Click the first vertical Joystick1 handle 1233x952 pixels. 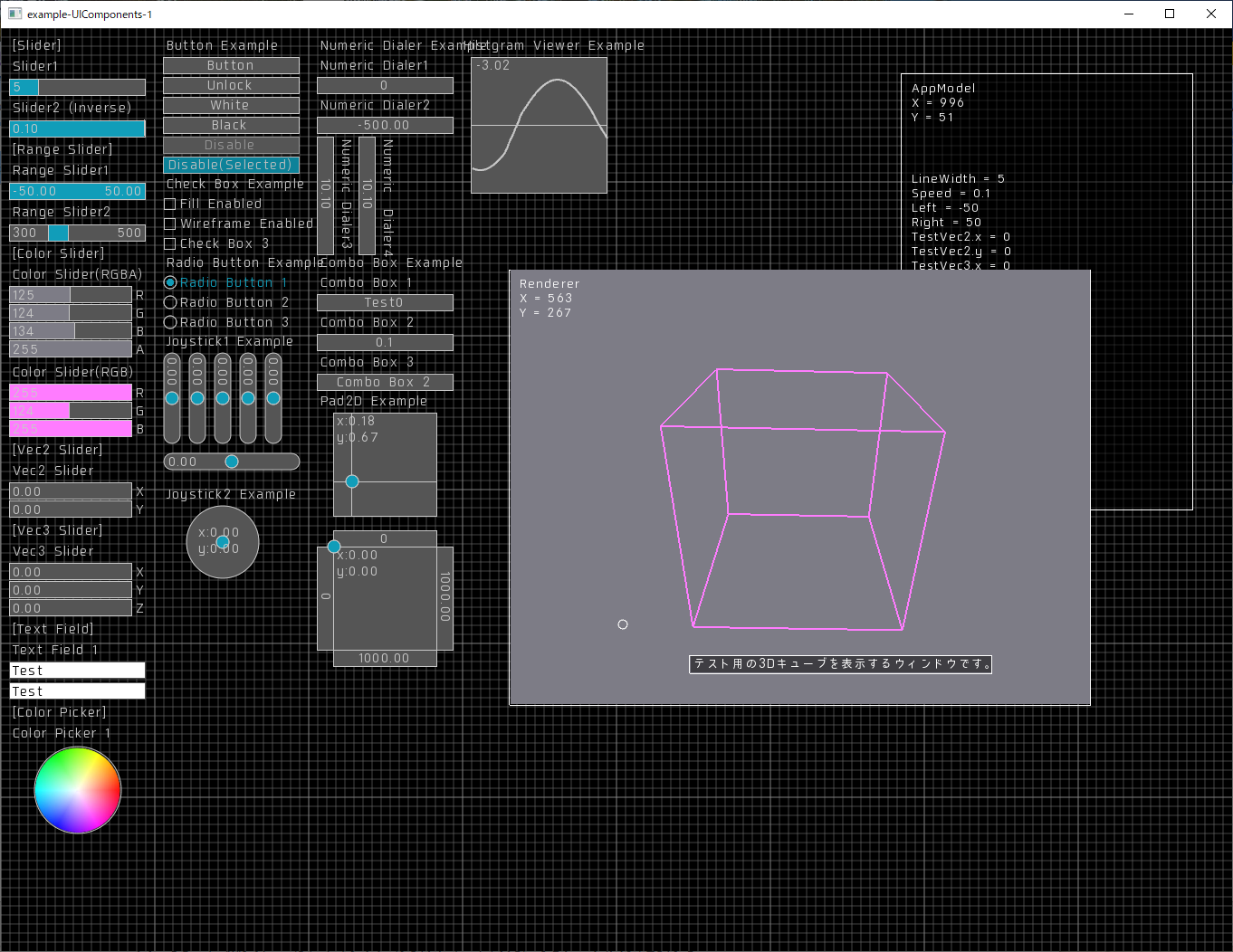[172, 398]
